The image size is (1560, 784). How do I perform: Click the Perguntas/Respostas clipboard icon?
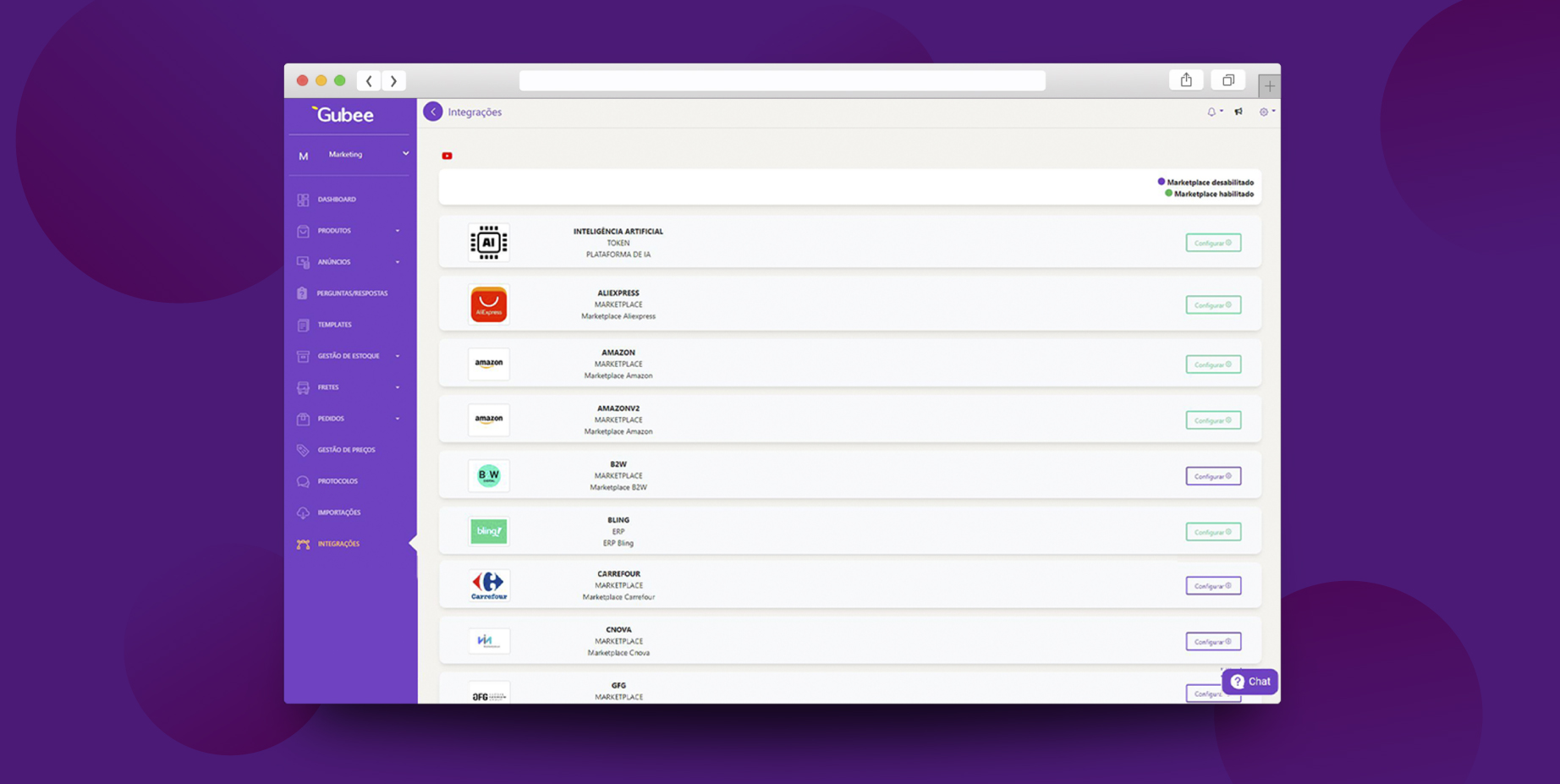tap(303, 293)
